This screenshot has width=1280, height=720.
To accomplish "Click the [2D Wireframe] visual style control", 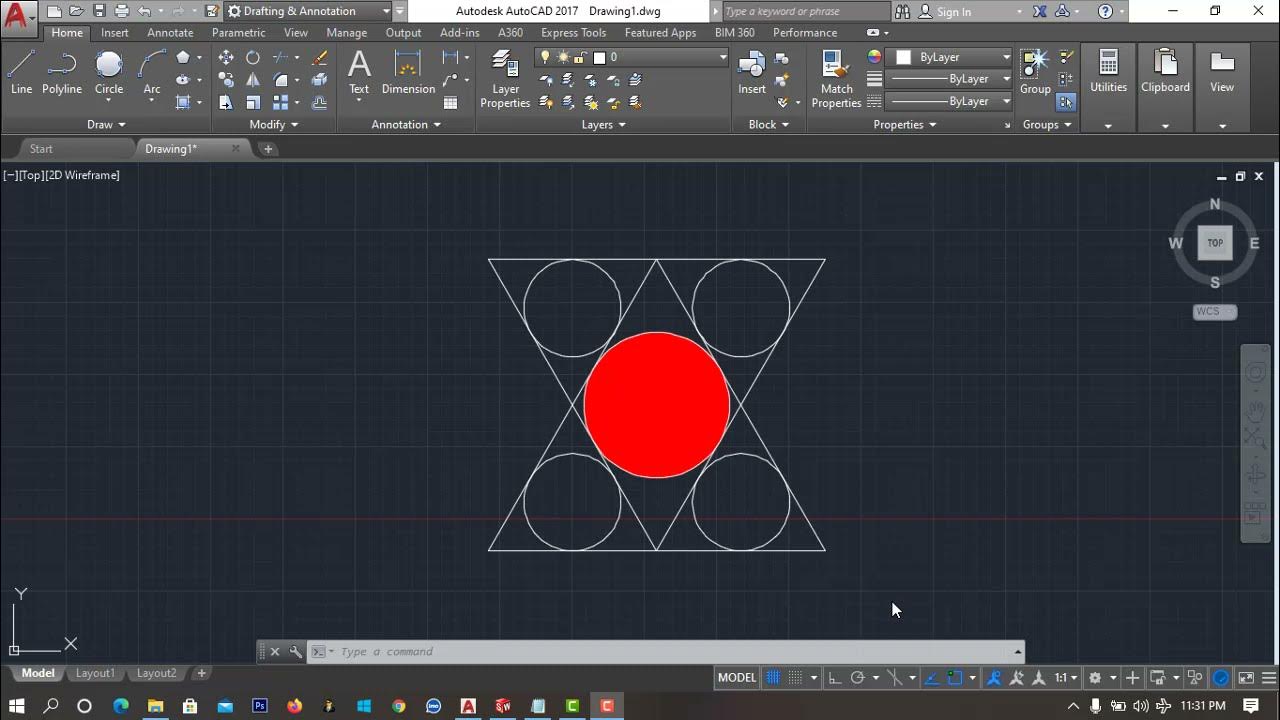I will point(82,175).
